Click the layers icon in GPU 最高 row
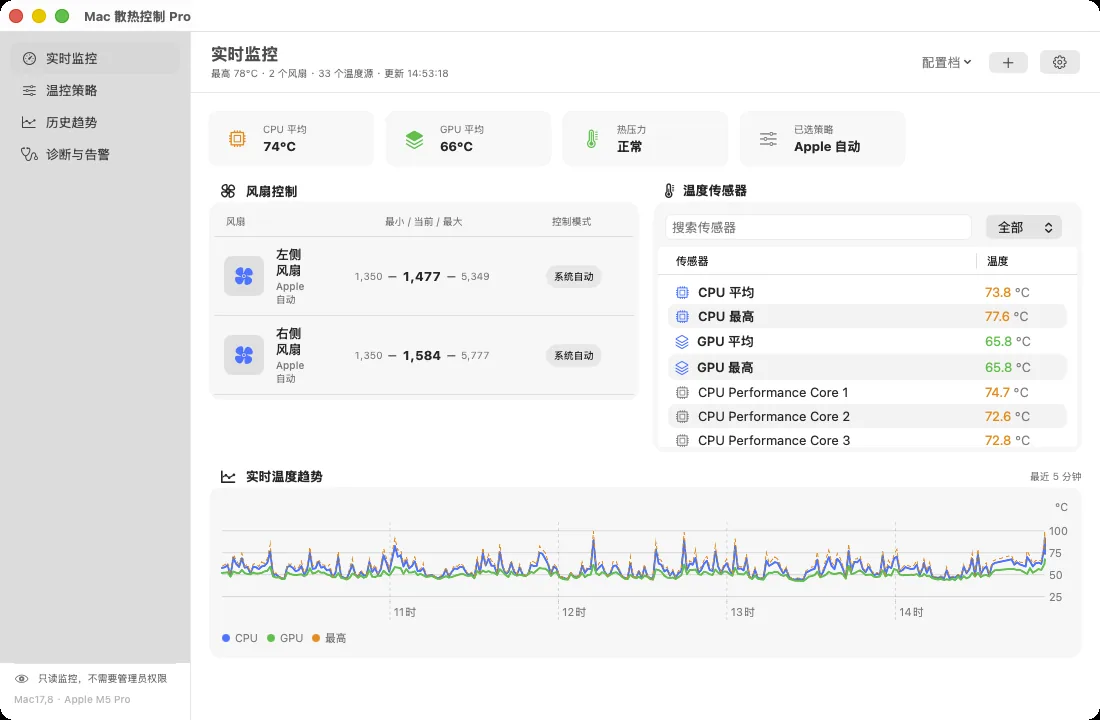The image size is (1100, 720). coord(682,367)
